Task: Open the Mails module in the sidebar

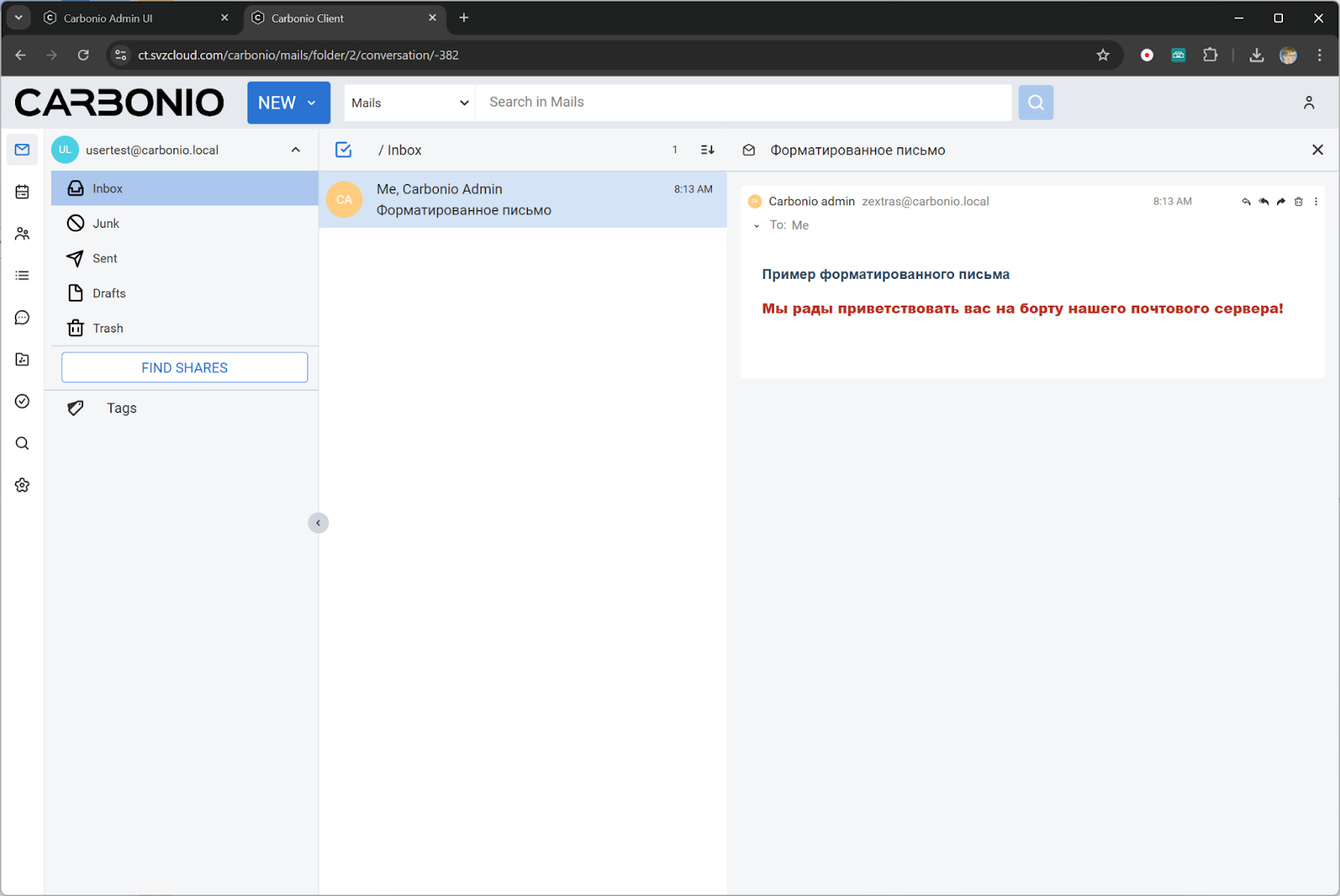Action: 23,150
